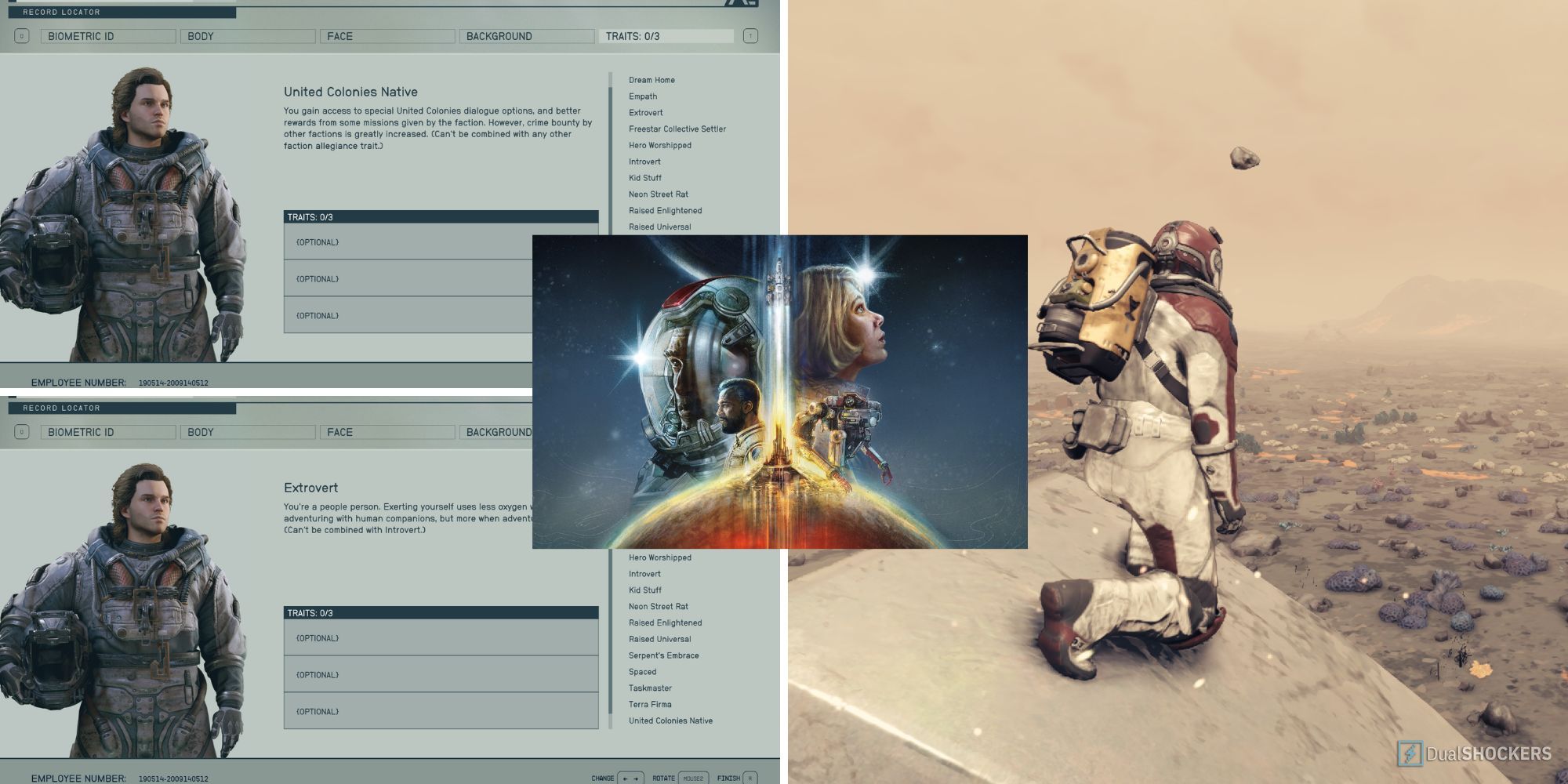Click the FINISH label
This screenshot has width=1568, height=784.
click(728, 779)
